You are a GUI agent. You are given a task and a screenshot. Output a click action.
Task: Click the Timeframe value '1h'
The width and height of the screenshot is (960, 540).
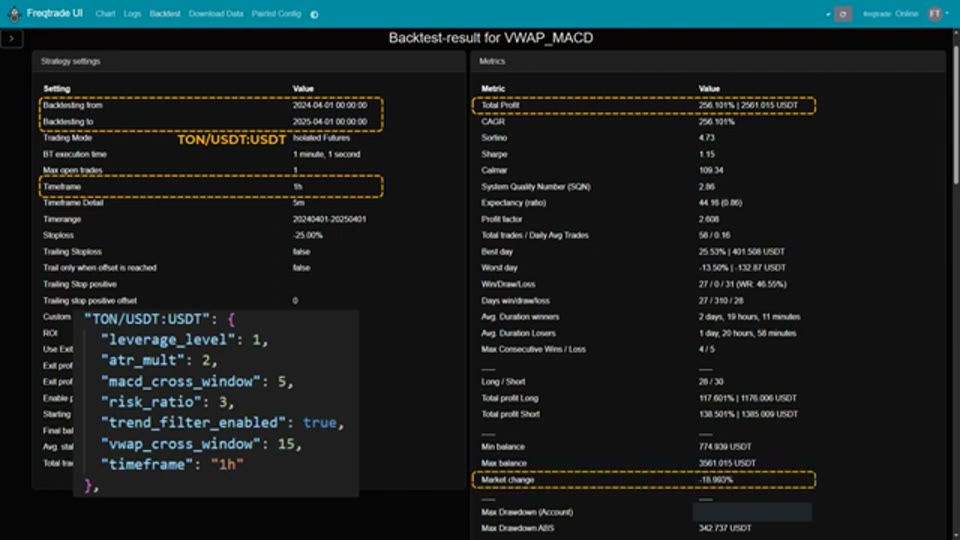click(298, 187)
